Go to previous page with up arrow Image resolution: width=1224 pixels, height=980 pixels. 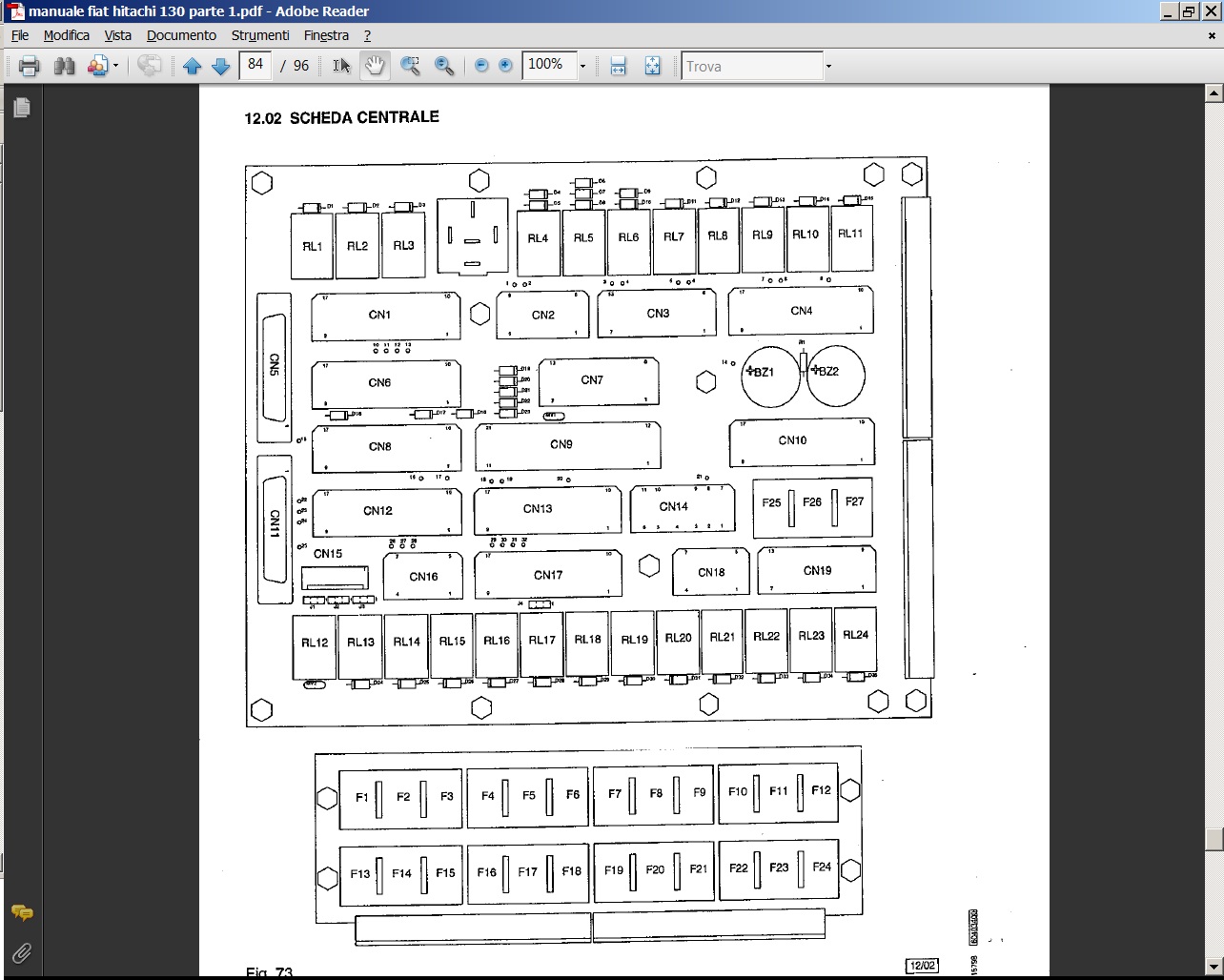(x=192, y=66)
